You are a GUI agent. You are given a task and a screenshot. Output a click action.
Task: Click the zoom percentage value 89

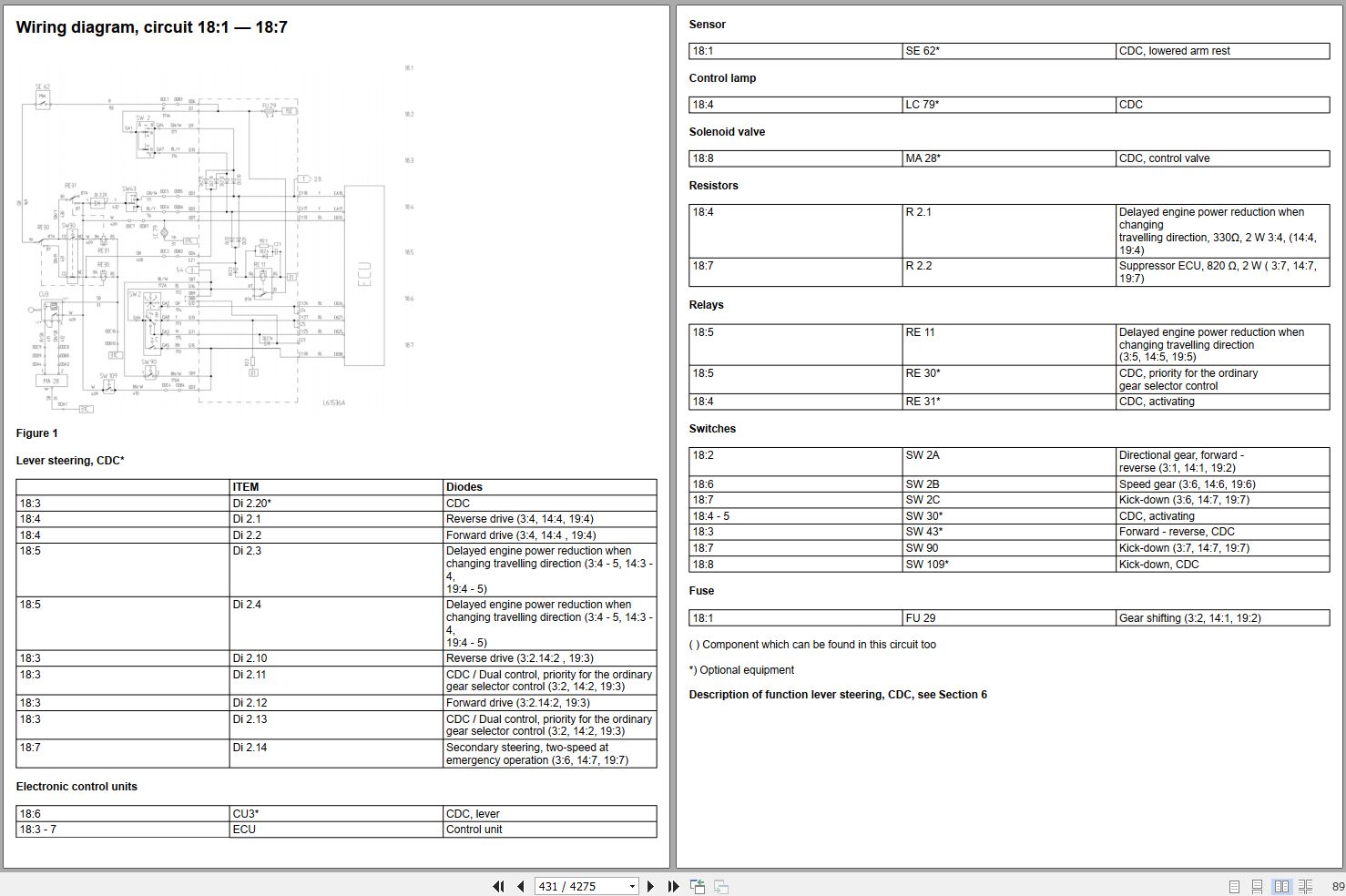[x=1338, y=886]
